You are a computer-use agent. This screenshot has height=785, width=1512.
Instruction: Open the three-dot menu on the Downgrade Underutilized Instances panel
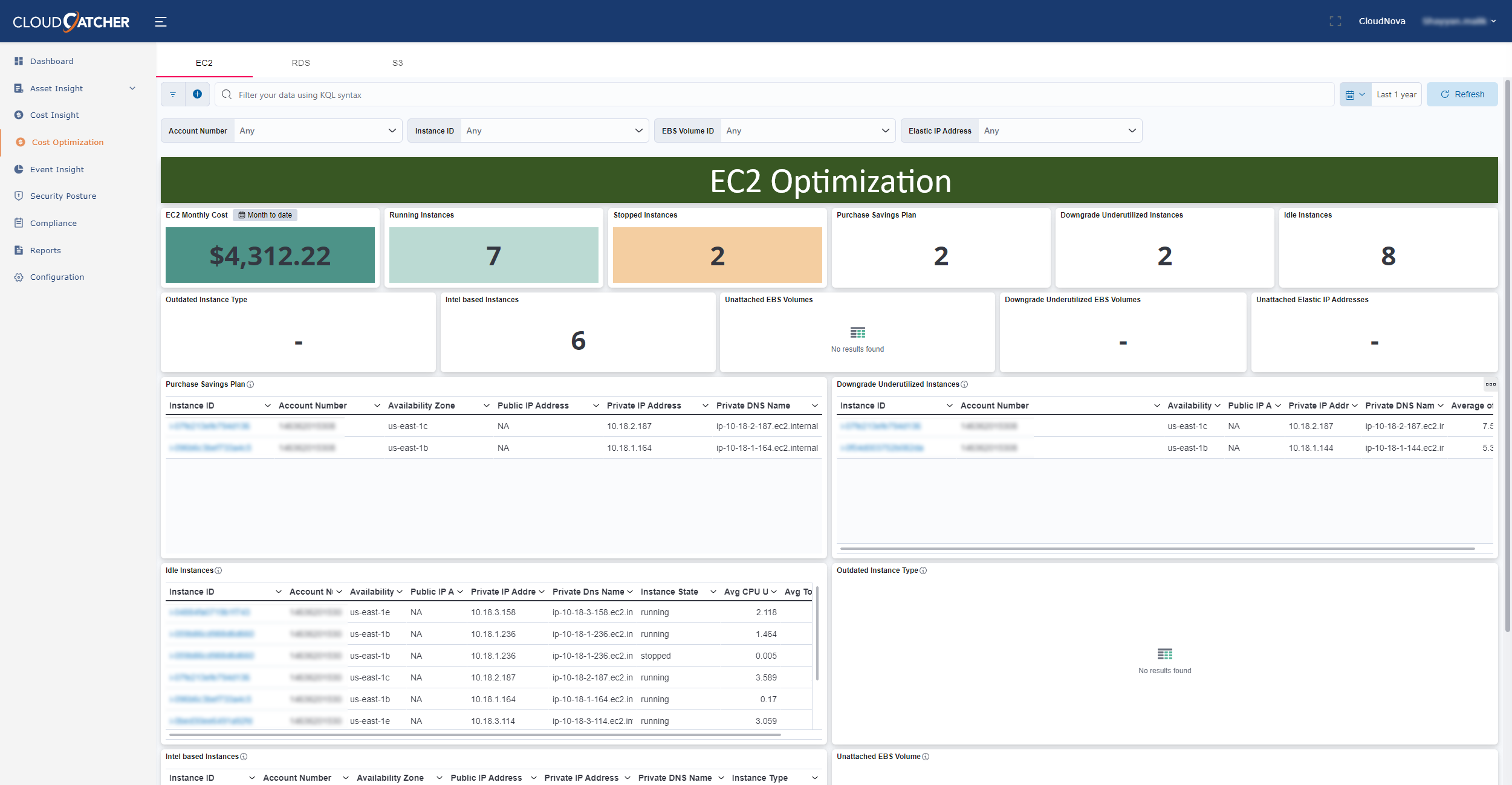click(x=1490, y=384)
